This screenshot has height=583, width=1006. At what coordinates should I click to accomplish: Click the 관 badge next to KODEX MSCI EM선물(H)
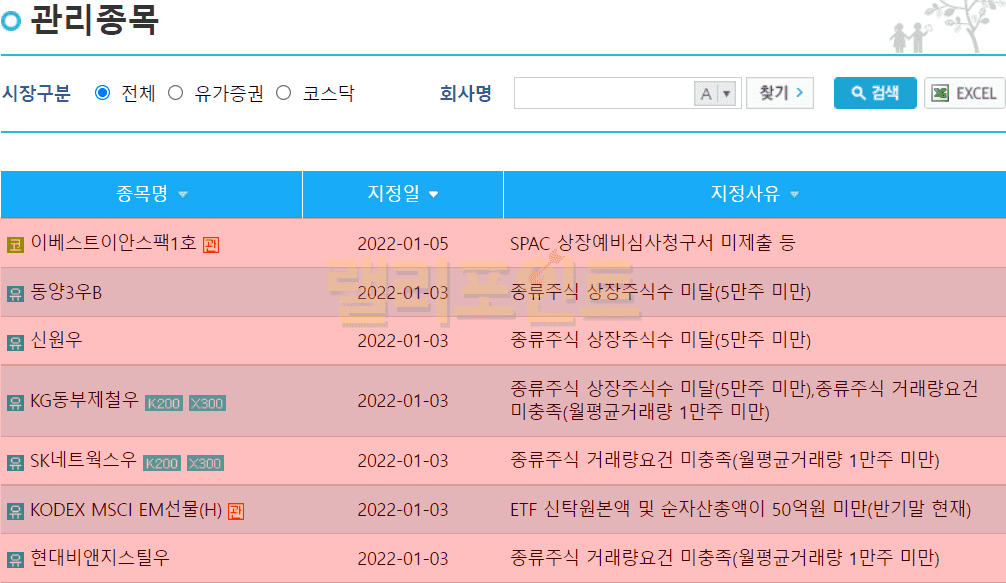(x=236, y=511)
